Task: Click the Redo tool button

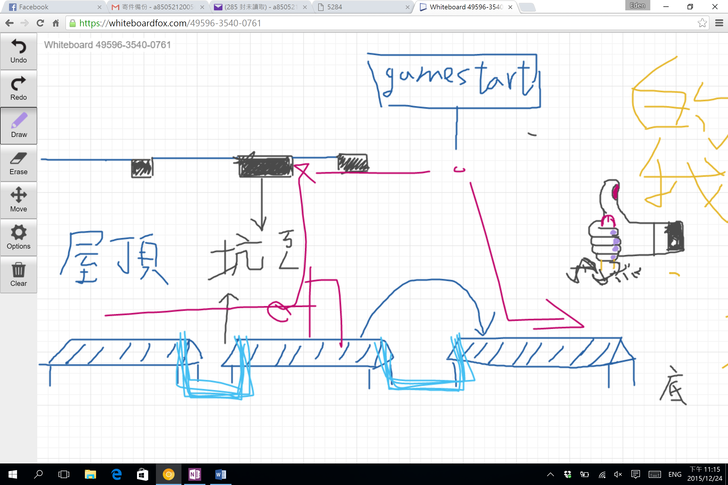Action: (x=19, y=88)
